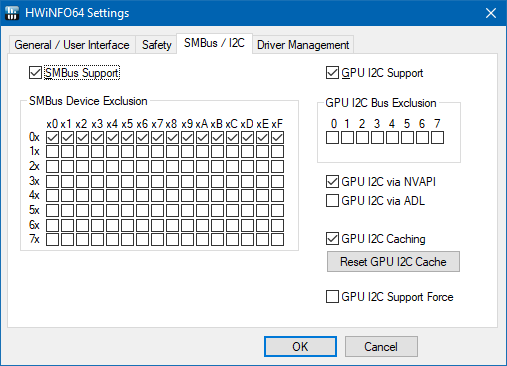
Task: Click the HWiNFO64 title bar icon
Action: click(12, 13)
